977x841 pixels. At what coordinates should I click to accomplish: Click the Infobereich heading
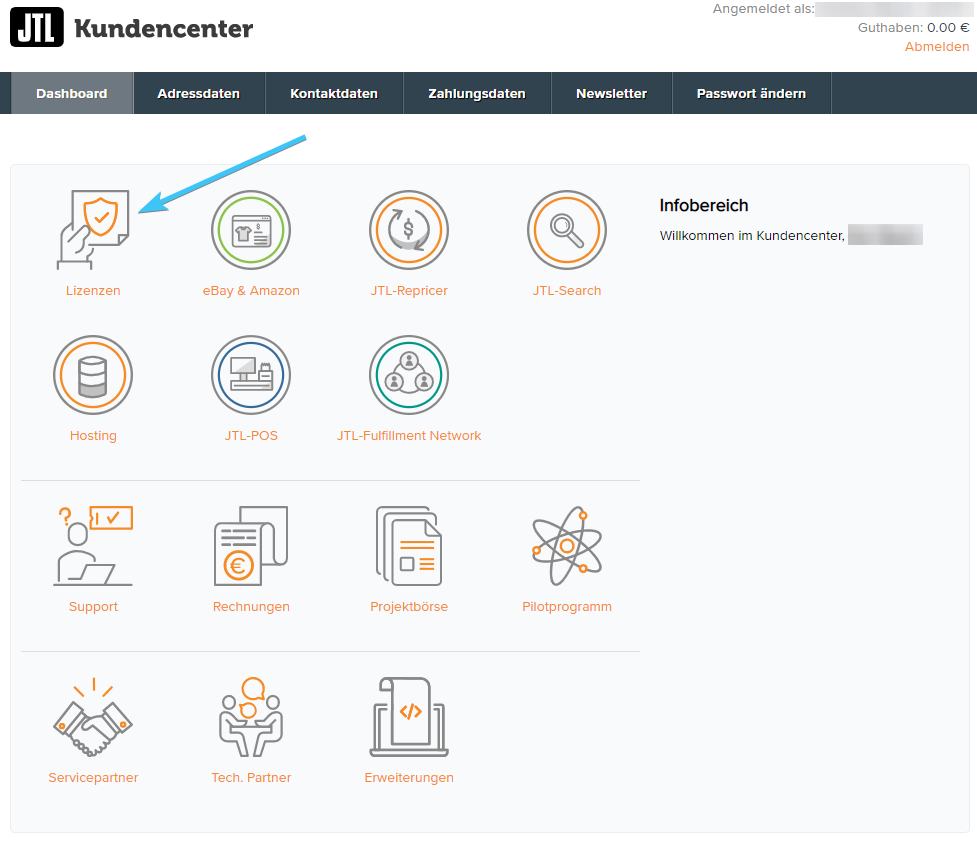(704, 206)
